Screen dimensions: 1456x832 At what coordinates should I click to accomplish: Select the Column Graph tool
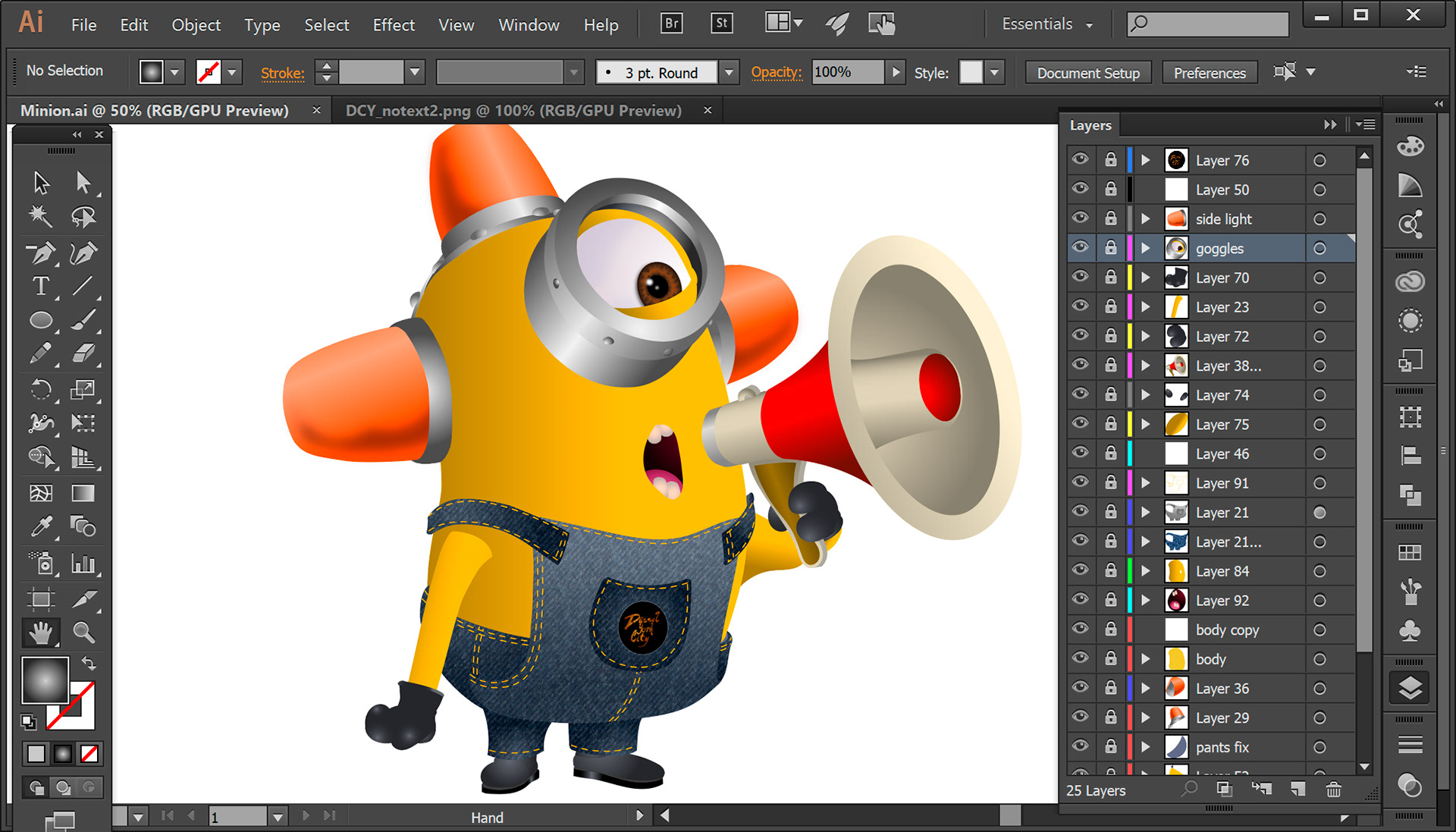coord(83,564)
